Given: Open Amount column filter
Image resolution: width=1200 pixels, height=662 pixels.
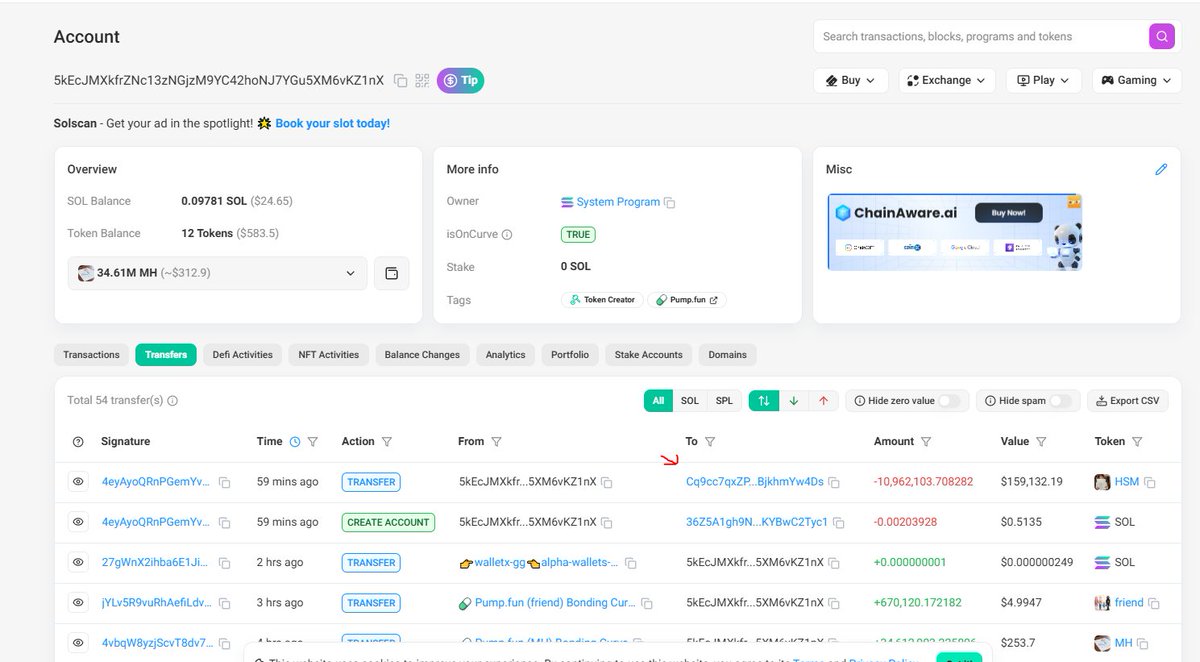Looking at the screenshot, I should (926, 442).
